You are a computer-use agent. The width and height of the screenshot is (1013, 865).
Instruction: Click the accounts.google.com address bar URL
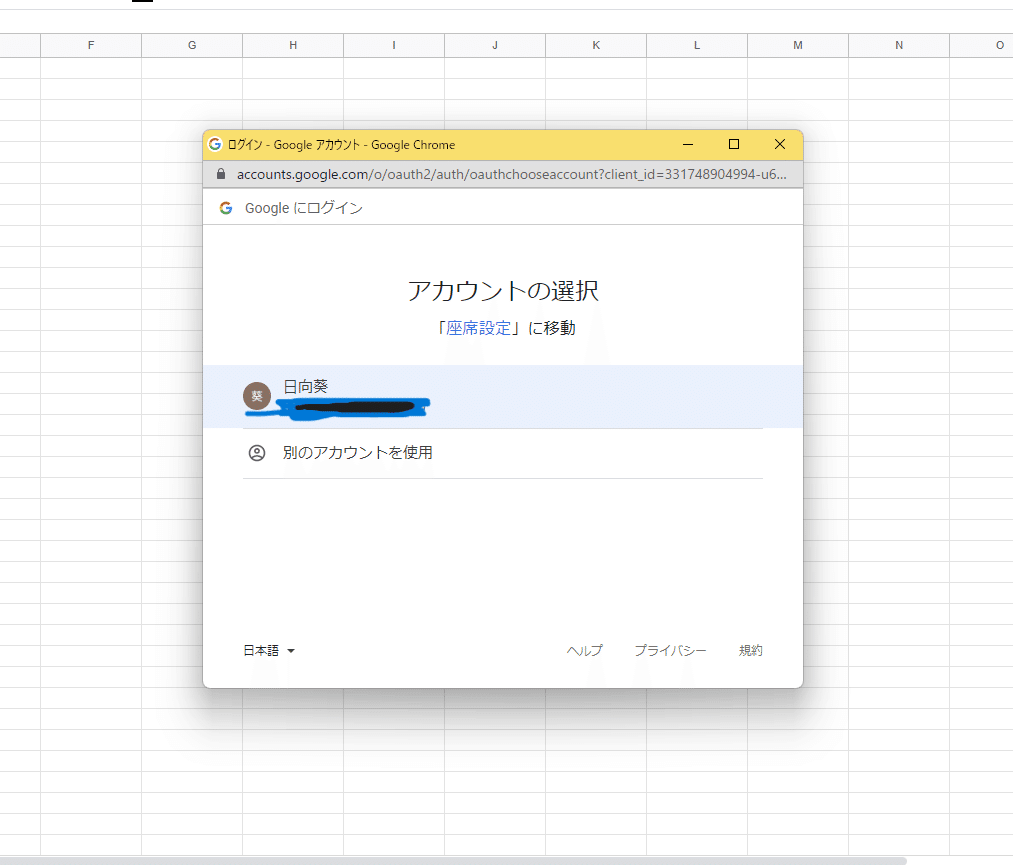pos(511,174)
